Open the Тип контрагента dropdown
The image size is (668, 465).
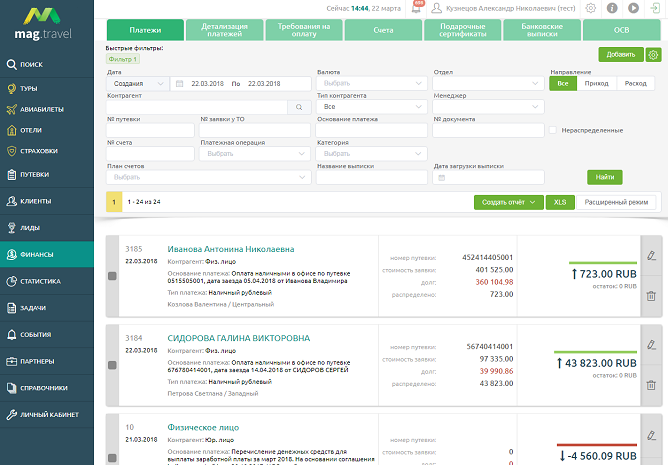coord(369,106)
